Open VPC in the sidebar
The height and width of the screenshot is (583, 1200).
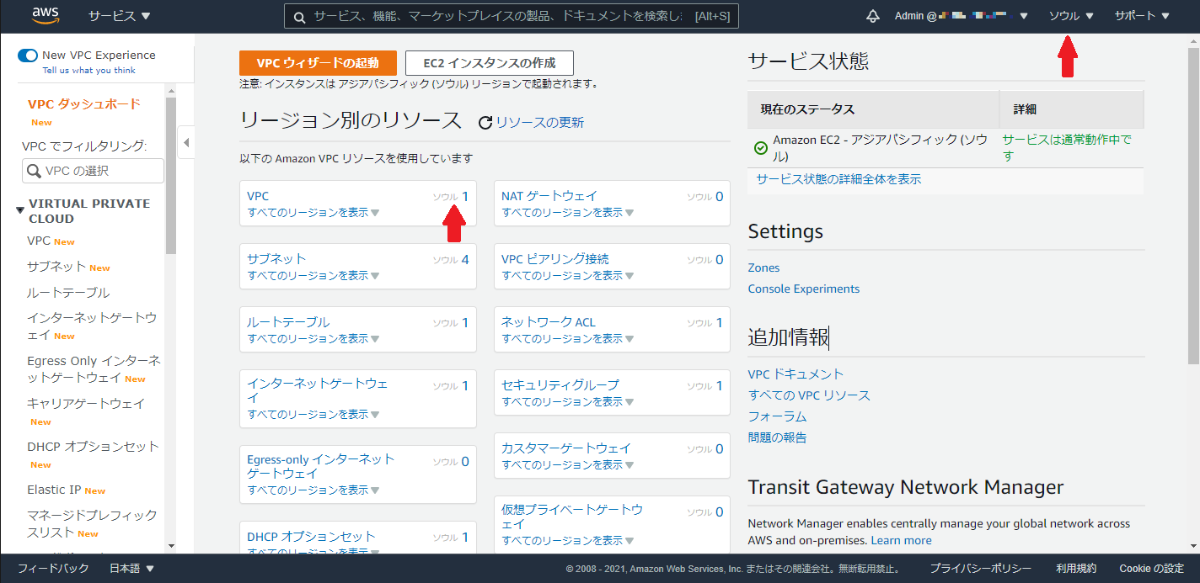39,241
